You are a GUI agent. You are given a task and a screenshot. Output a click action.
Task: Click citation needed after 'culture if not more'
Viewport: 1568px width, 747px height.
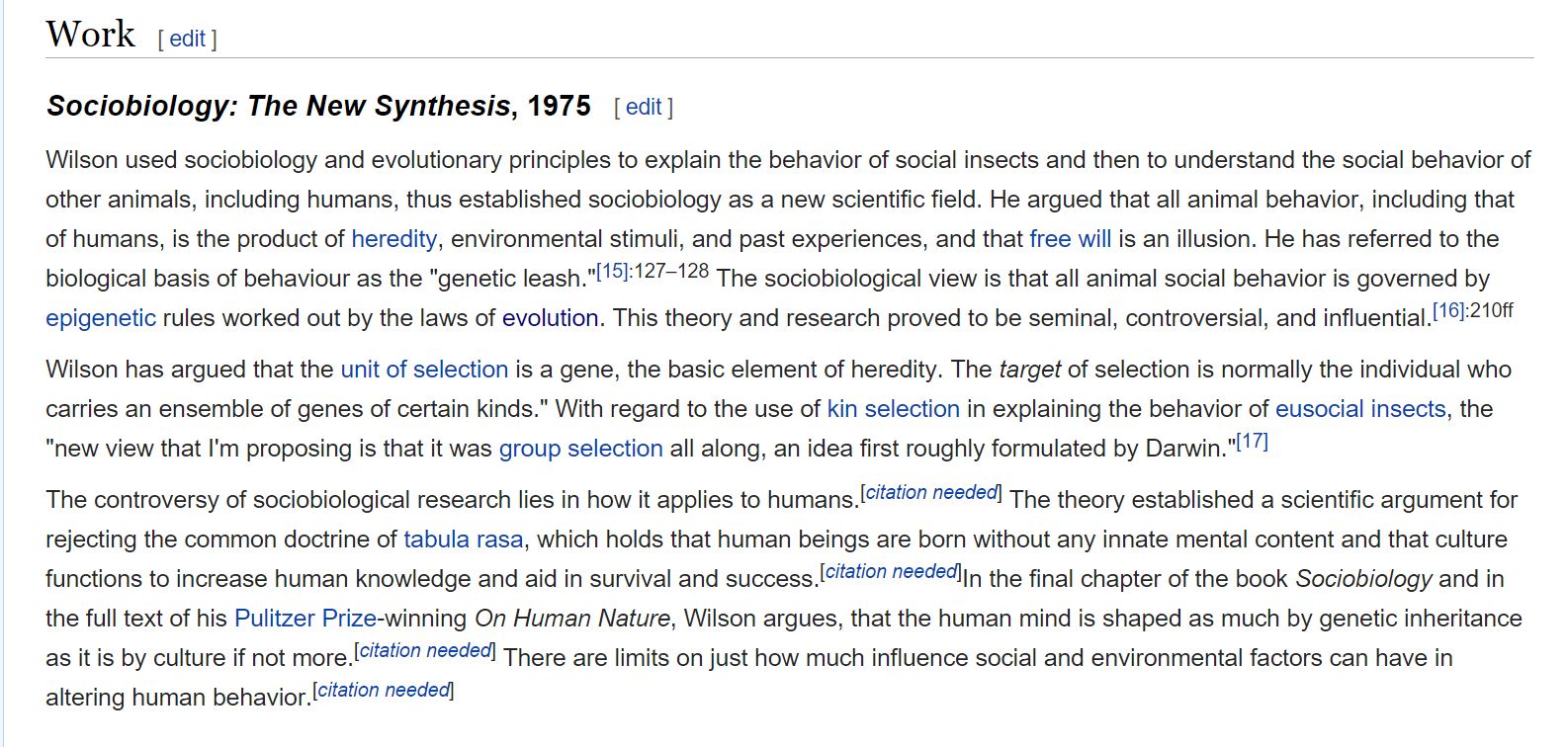tap(425, 650)
